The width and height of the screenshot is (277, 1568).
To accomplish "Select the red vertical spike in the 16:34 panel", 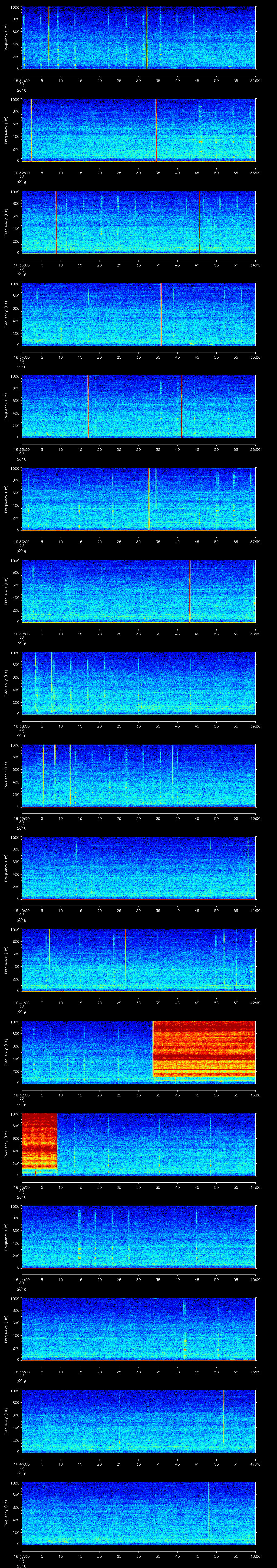I will pos(161,314).
